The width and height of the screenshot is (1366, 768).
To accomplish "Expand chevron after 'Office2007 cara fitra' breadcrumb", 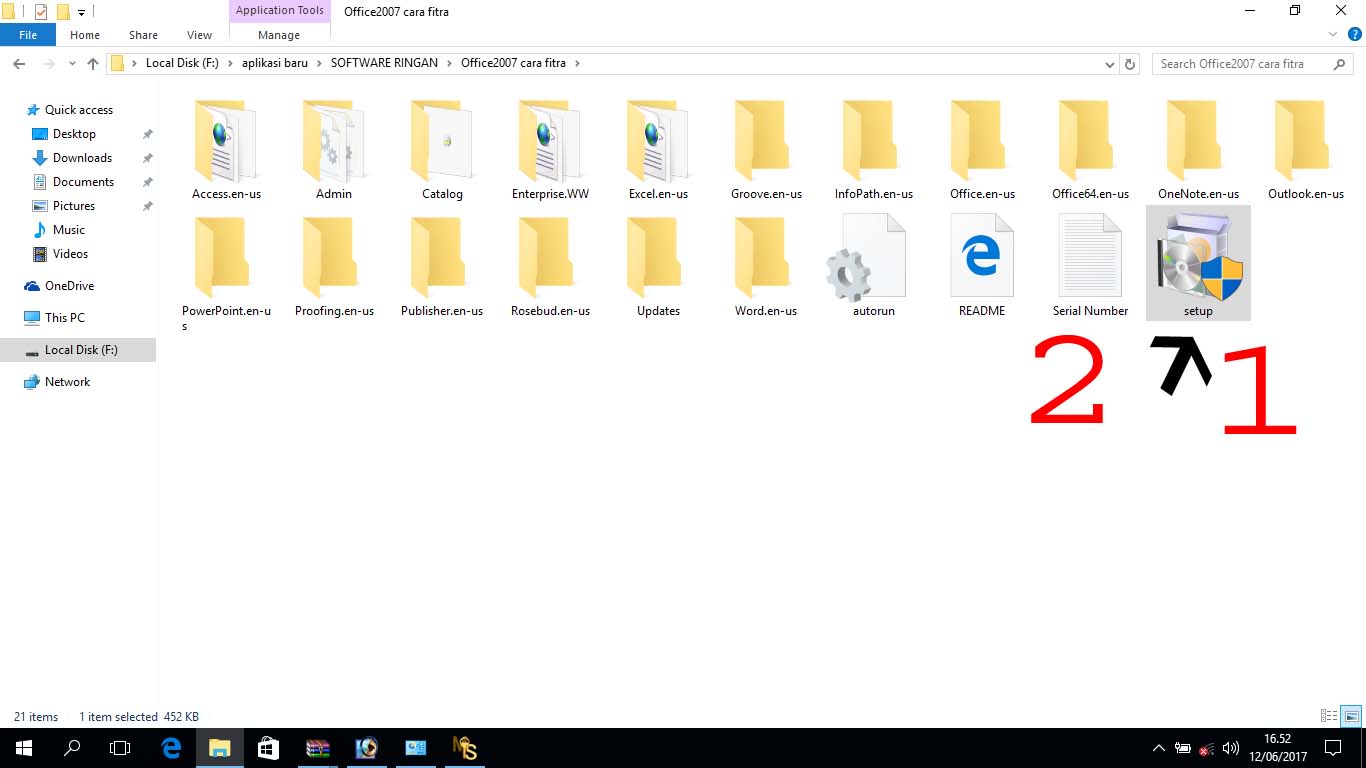I will click(577, 63).
